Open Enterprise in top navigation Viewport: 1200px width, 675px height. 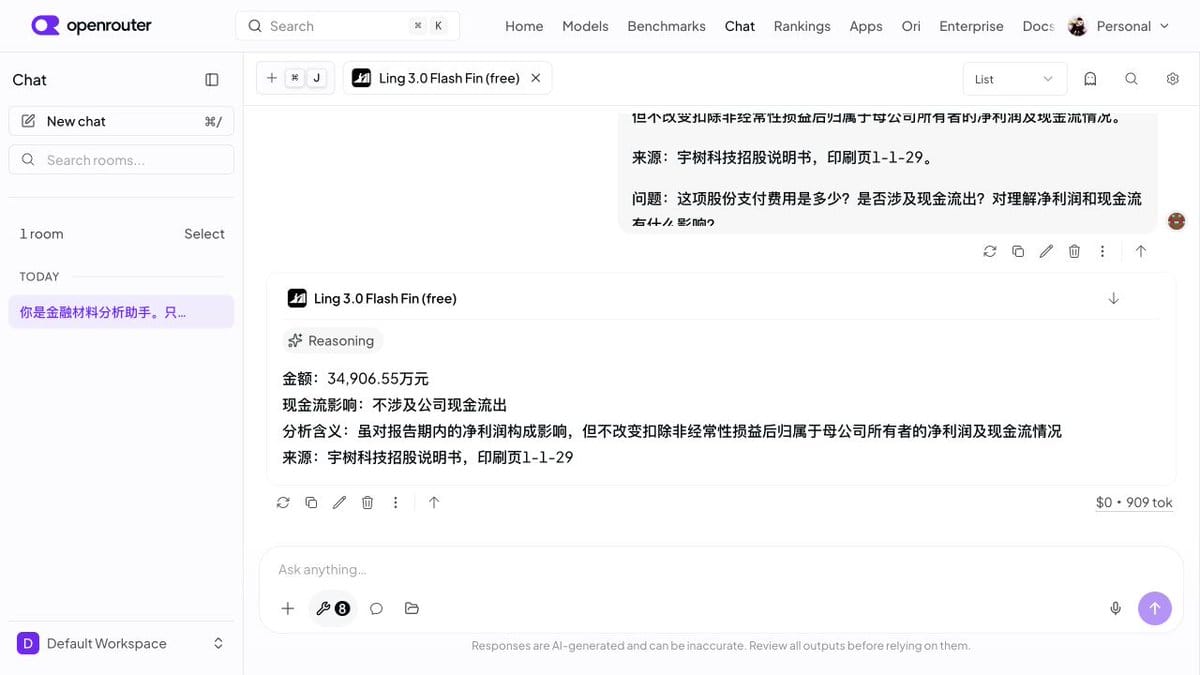(x=971, y=26)
